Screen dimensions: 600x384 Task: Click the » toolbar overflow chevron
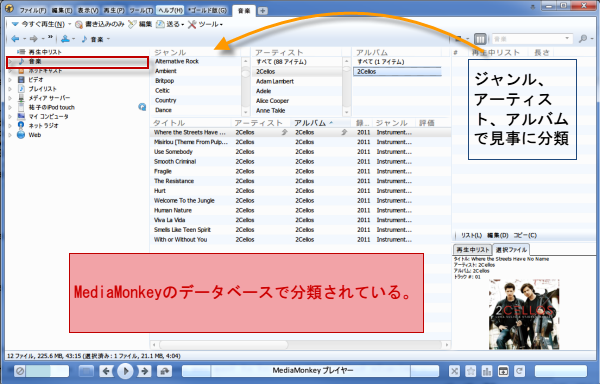[50, 37]
